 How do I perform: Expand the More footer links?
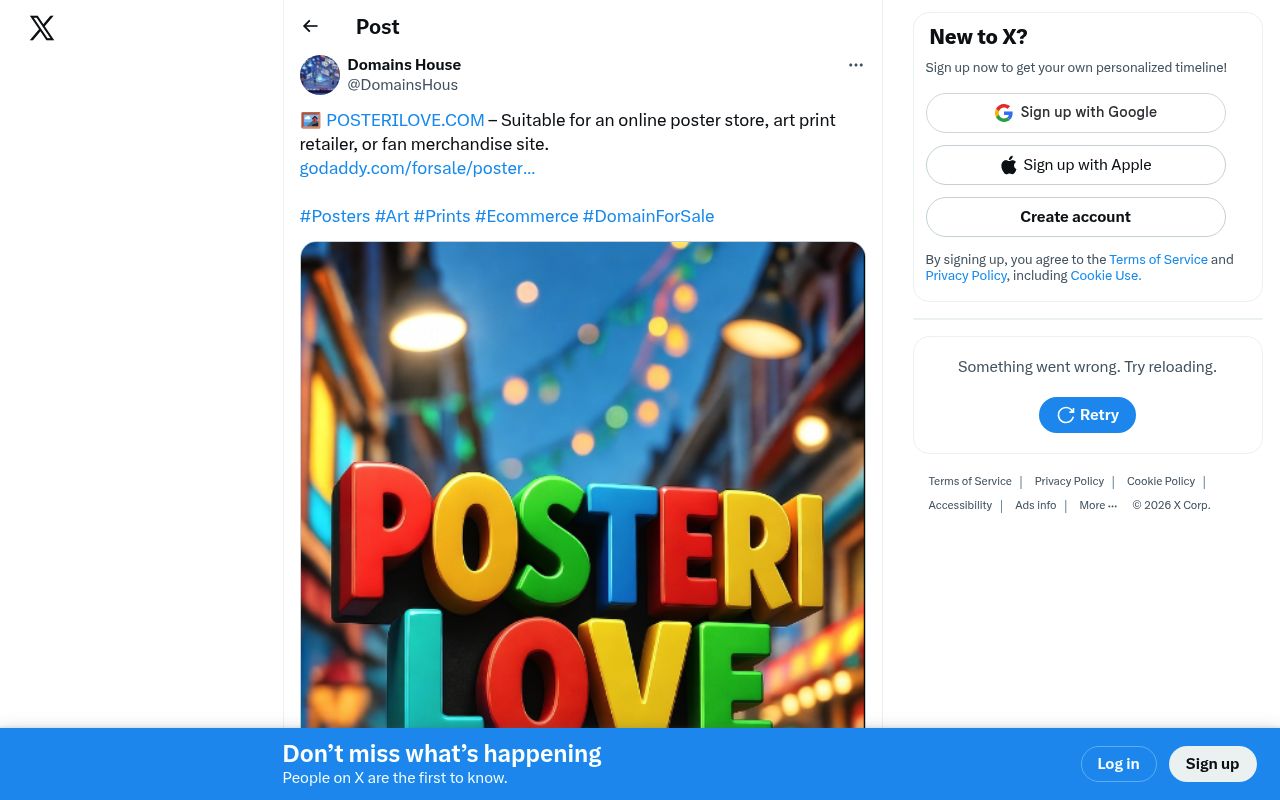[1098, 505]
